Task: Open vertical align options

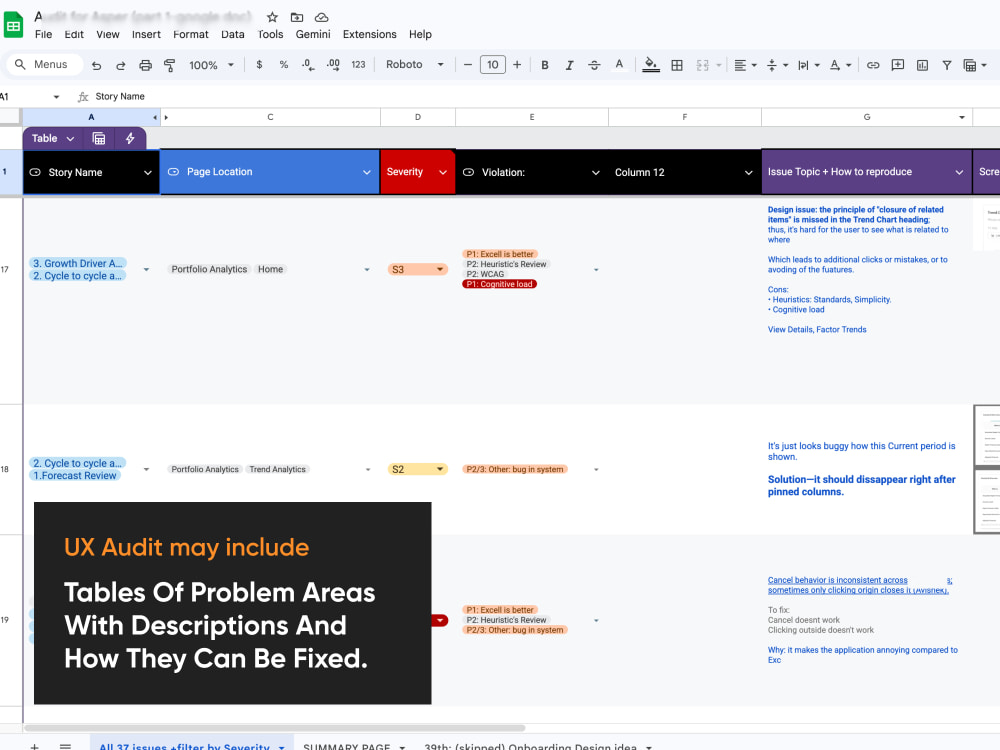Action: tap(777, 65)
